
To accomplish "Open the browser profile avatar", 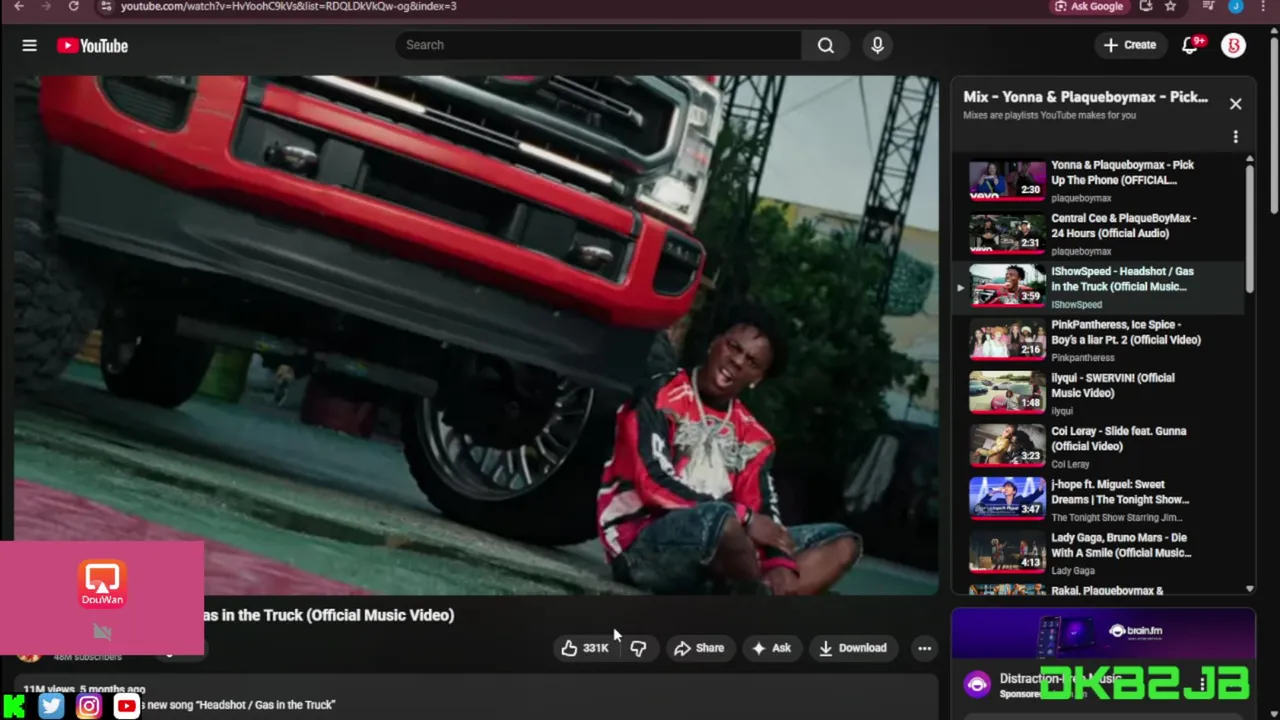I will tap(1236, 6).
